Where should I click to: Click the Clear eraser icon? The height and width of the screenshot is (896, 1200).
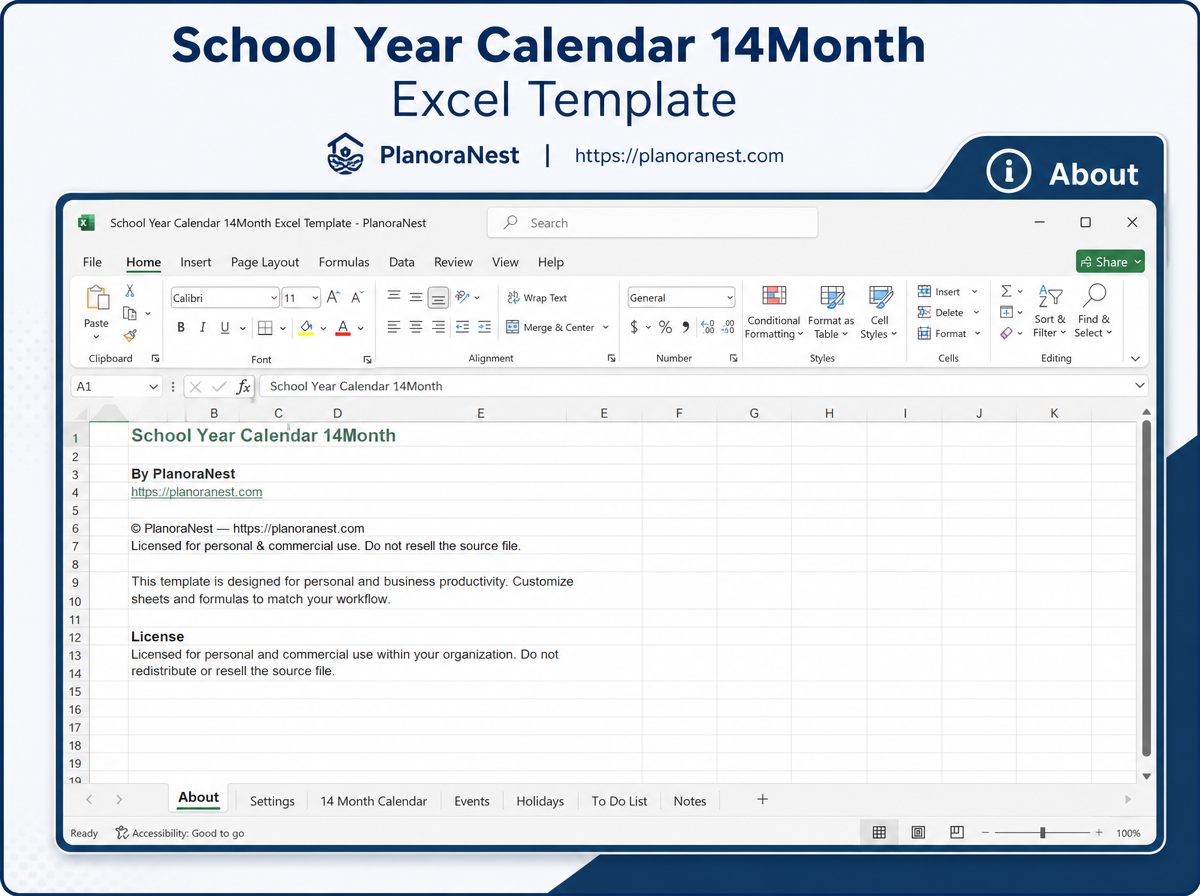(x=1006, y=333)
